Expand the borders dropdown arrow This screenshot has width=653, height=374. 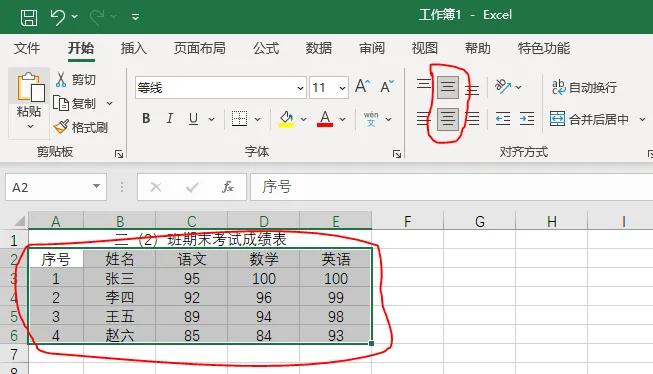[x=258, y=120]
